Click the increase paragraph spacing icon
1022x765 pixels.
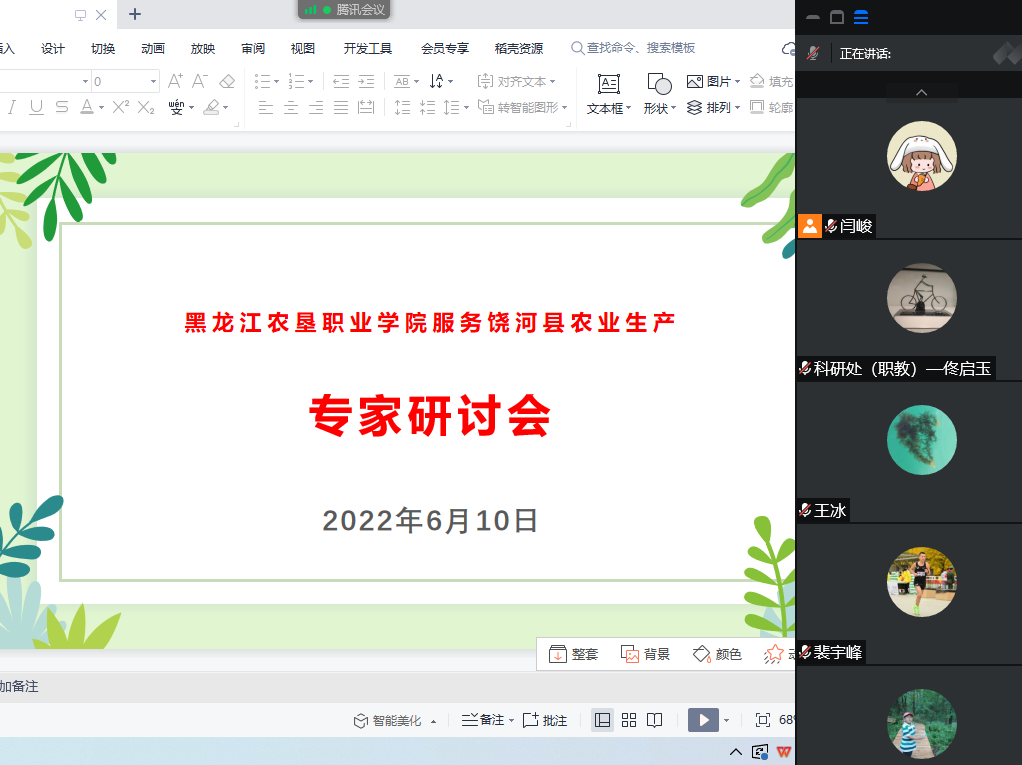[x=402, y=108]
